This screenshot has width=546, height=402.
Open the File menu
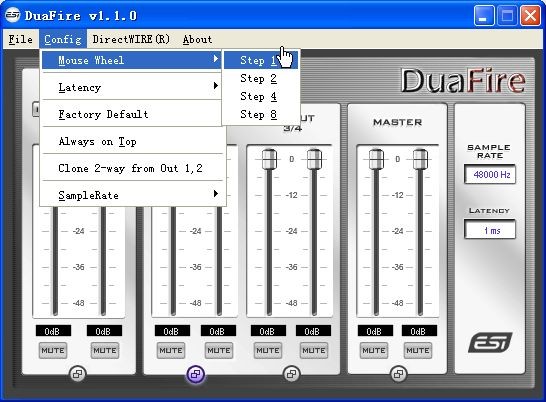[21, 39]
